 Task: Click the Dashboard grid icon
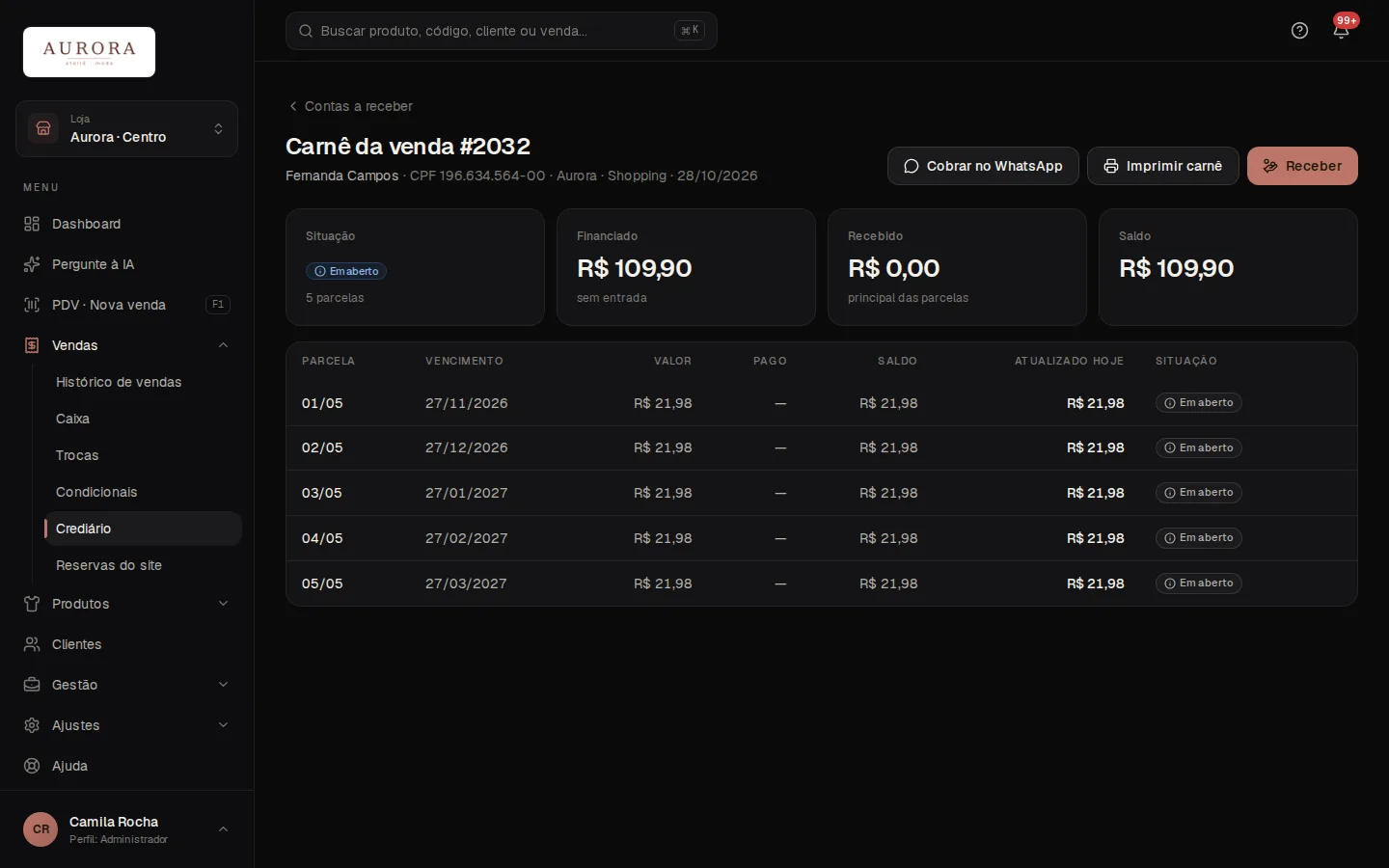pos(32,224)
